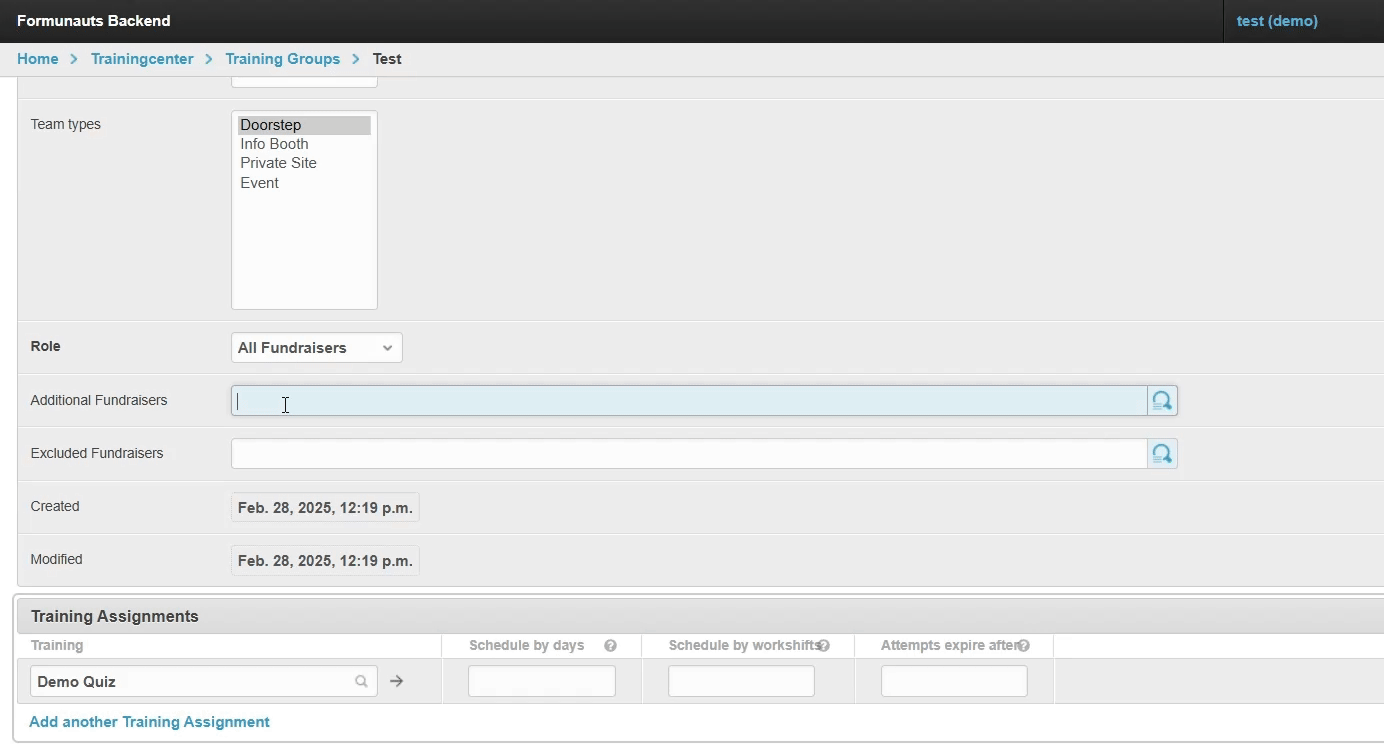Click Add another Training Assignment link
1384x744 pixels.
pos(149,722)
